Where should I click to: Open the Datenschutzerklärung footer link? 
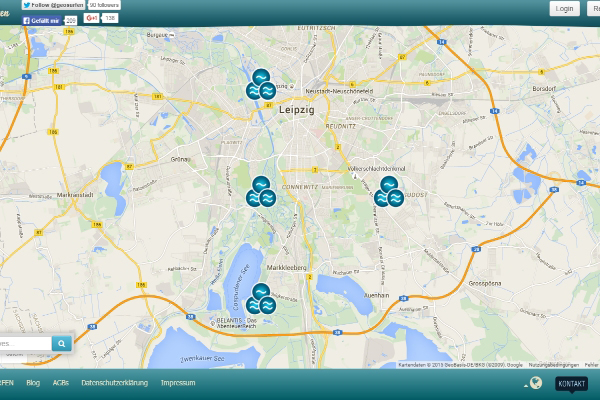[114, 383]
